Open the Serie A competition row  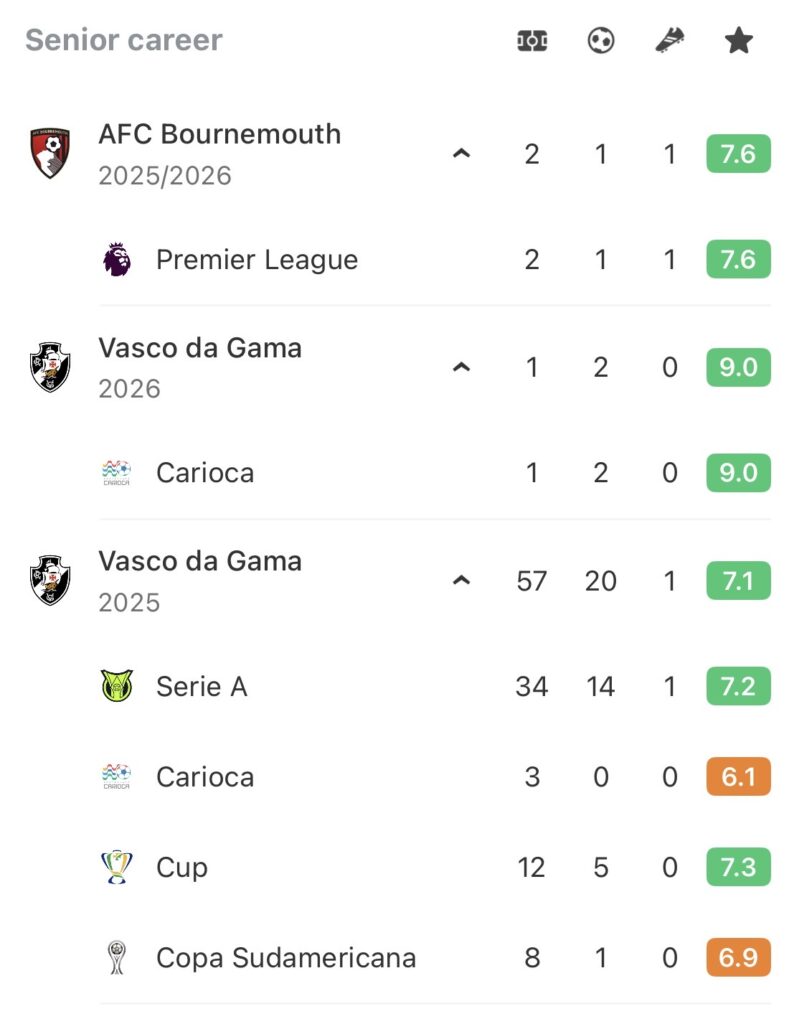[202, 686]
